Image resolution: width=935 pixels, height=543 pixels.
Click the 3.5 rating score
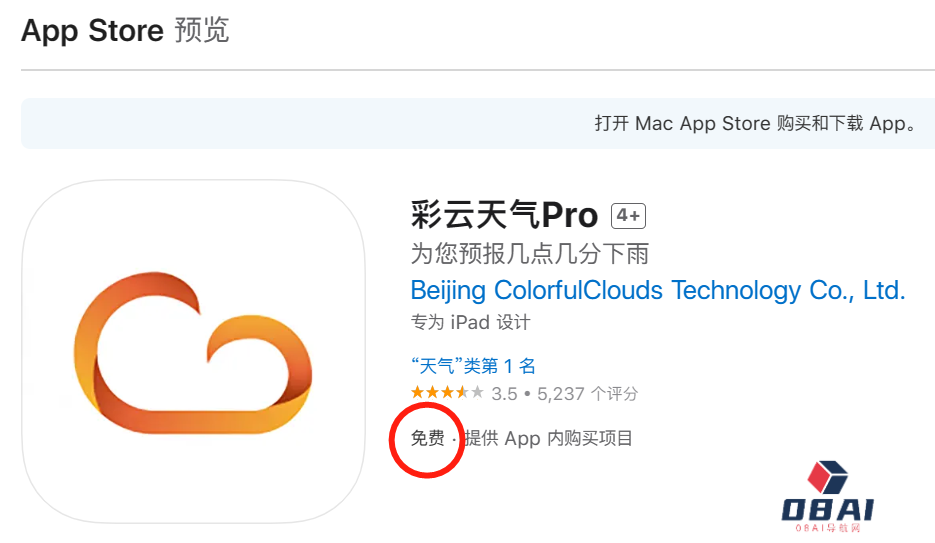pyautogui.click(x=504, y=394)
